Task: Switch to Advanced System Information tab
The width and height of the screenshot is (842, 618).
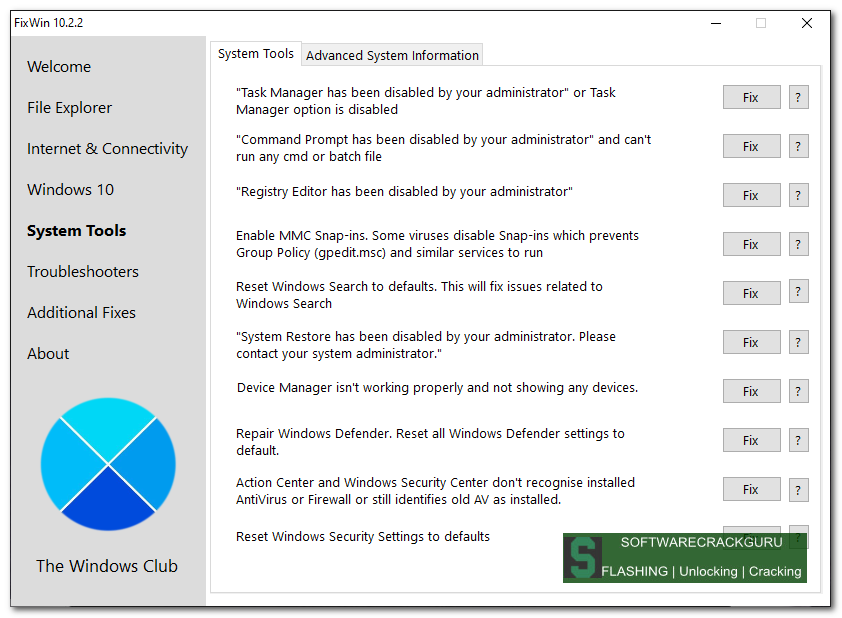Action: [x=392, y=55]
